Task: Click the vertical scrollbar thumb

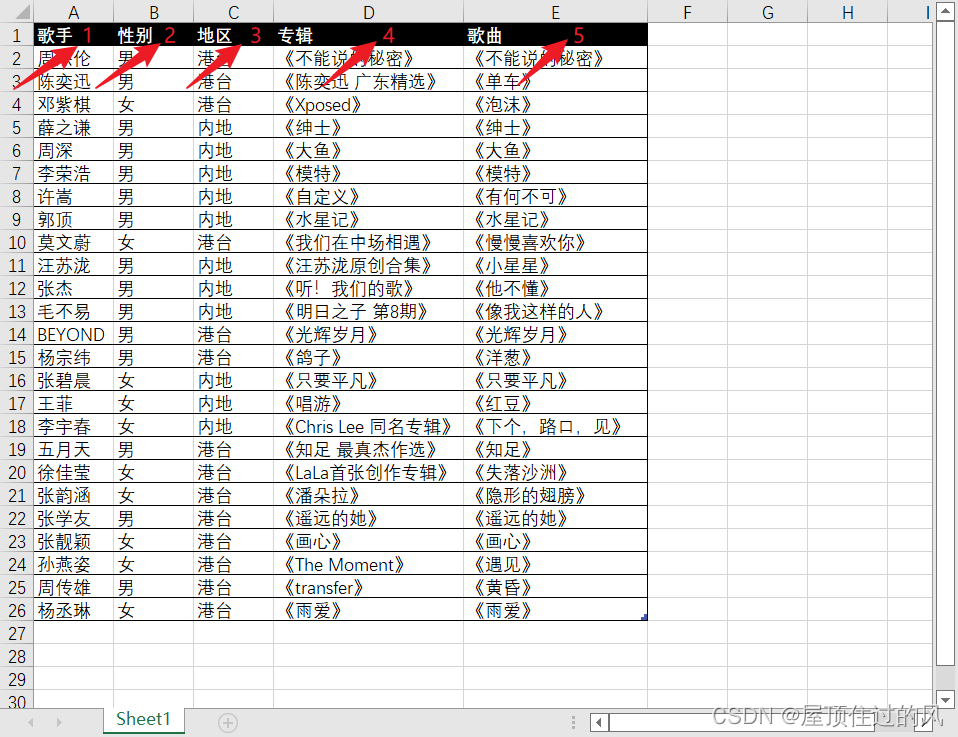Action: point(946,343)
